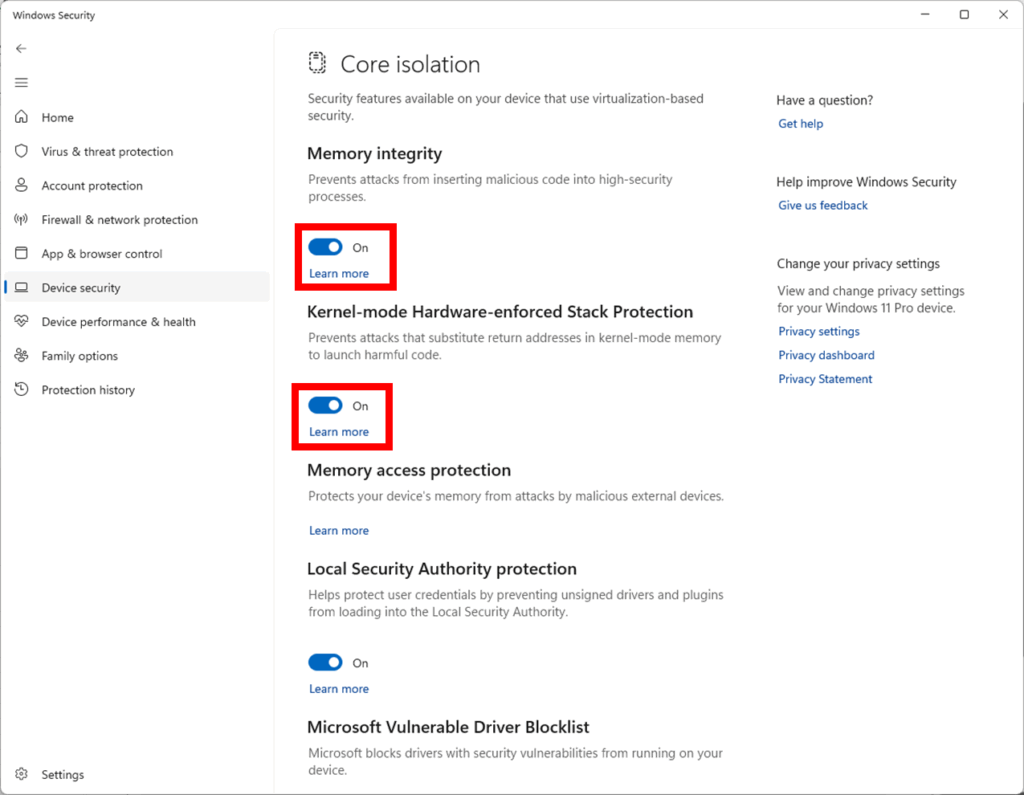Viewport: 1024px width, 795px height.
Task: Click Learn more under Local Security Authority
Action: (x=339, y=689)
